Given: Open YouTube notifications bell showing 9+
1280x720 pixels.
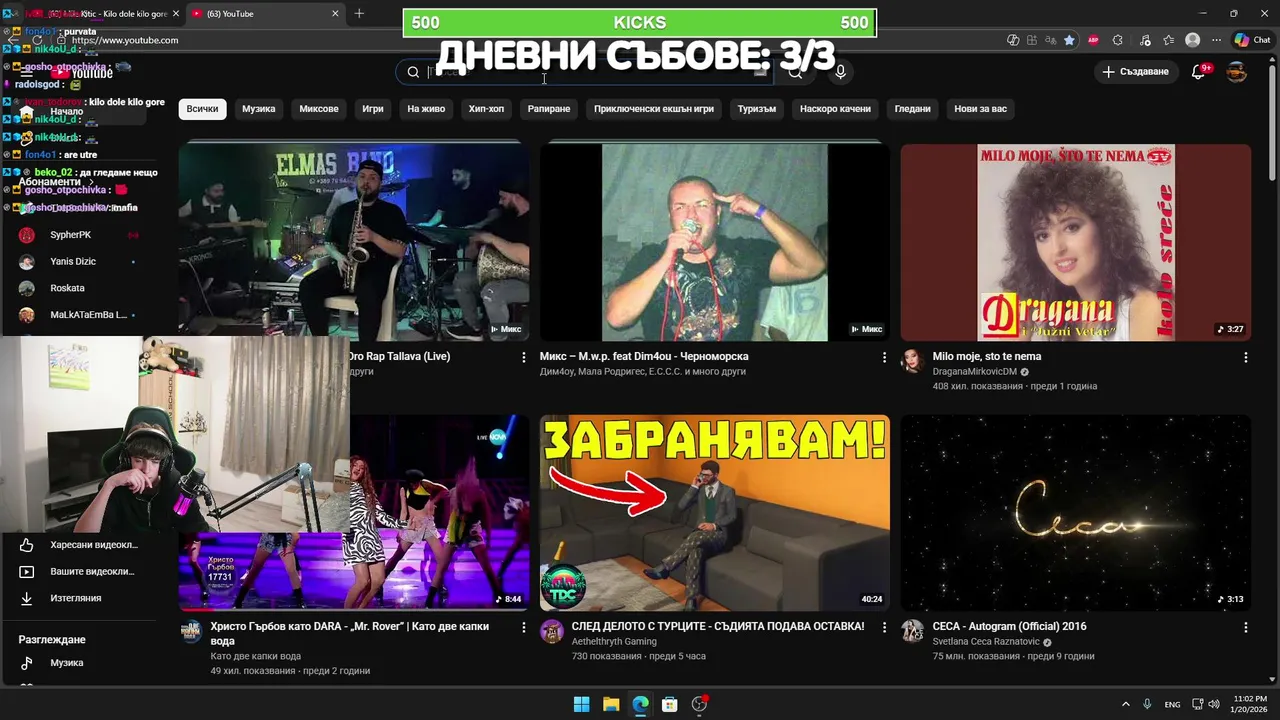Looking at the screenshot, I should 1199,72.
